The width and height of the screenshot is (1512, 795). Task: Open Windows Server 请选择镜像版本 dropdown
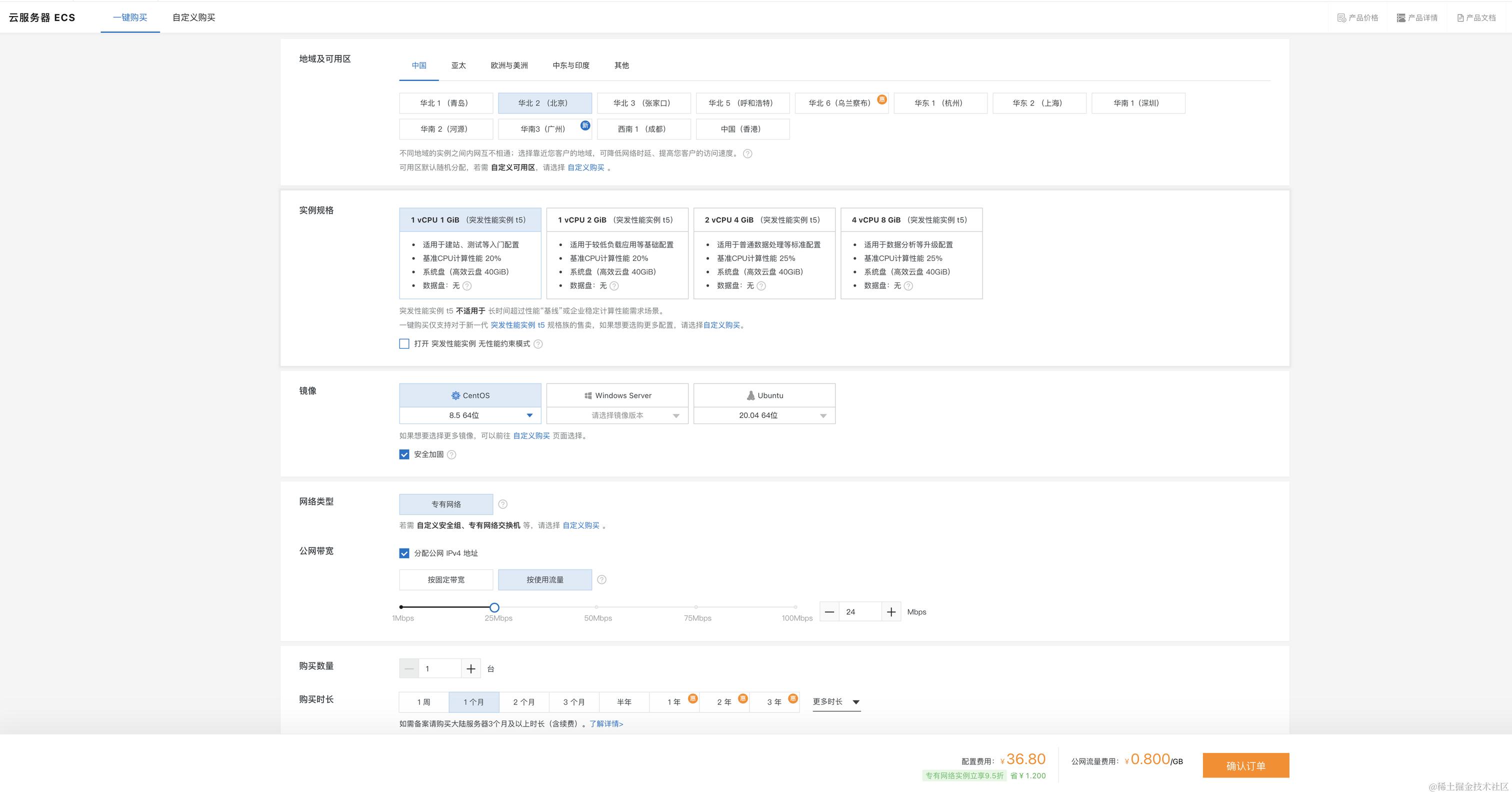(617, 415)
